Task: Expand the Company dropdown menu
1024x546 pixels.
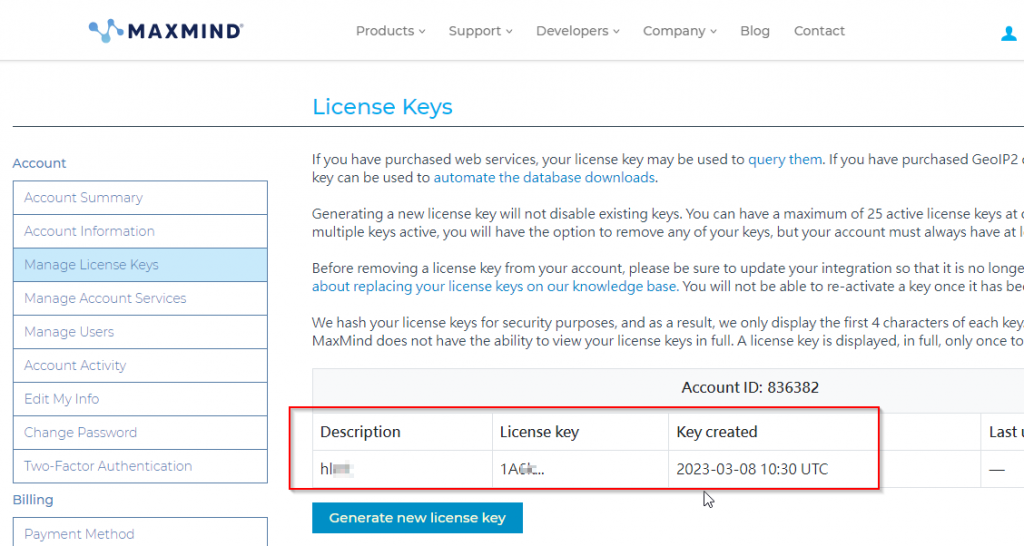Action: [680, 31]
